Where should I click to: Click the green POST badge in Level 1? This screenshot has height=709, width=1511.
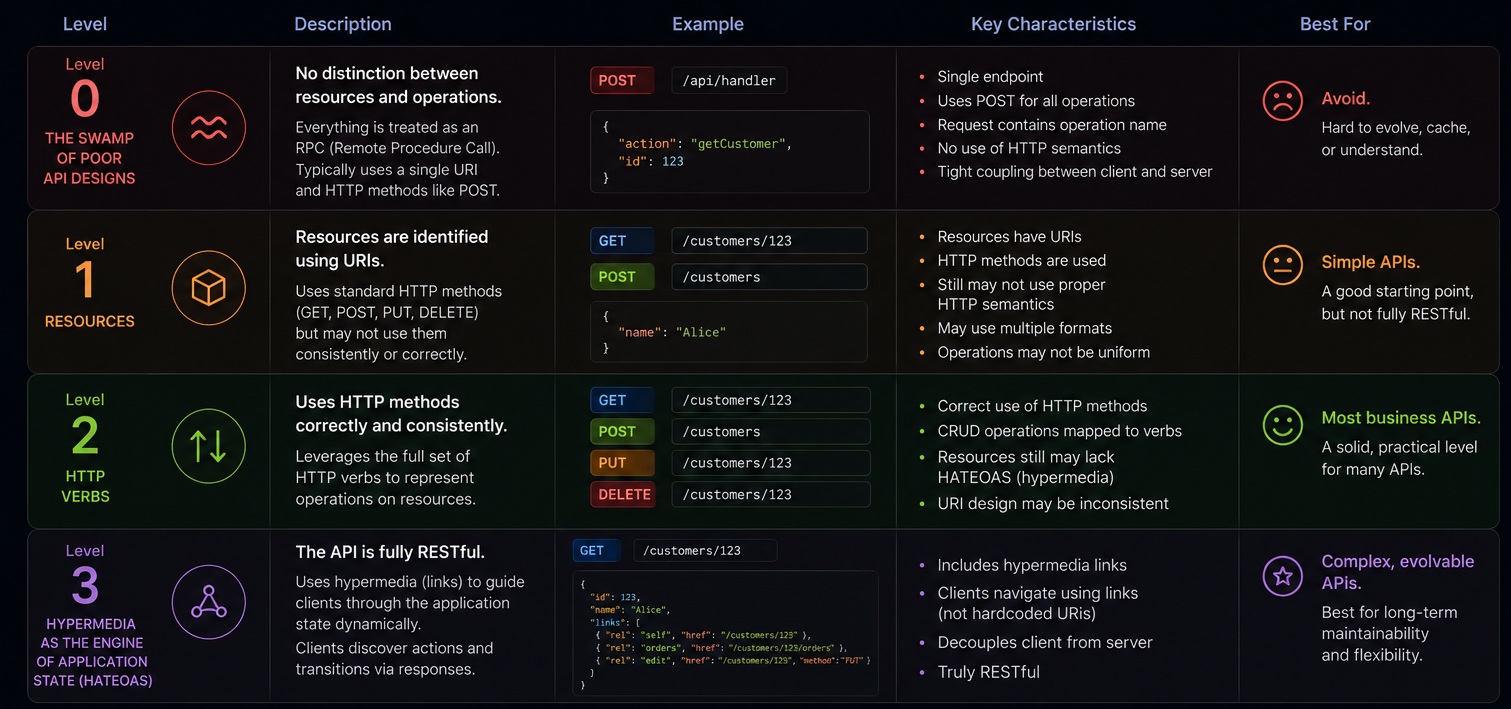[622, 277]
